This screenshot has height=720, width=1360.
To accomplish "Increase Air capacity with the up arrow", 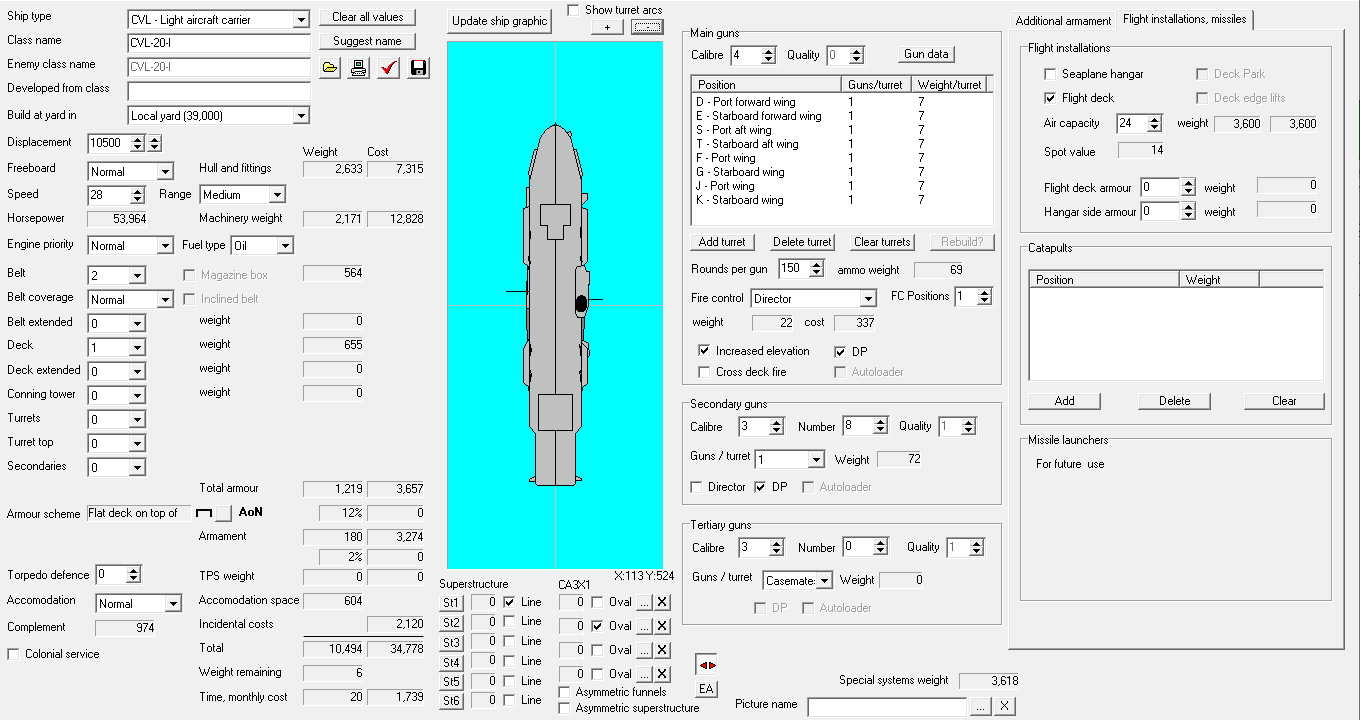I will pos(1155,119).
